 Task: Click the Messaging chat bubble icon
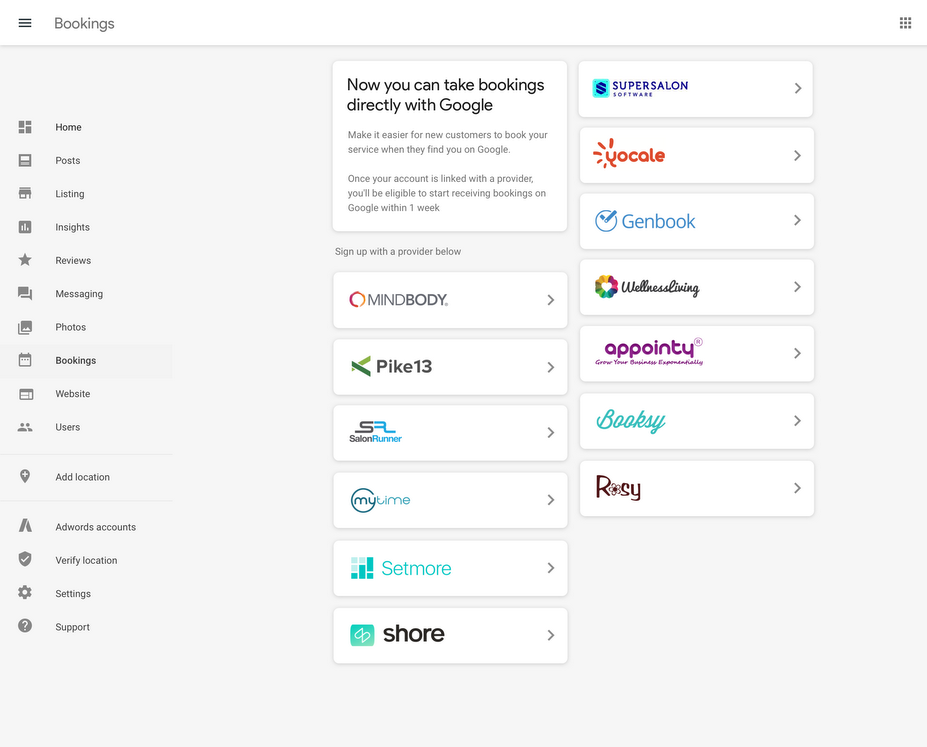point(25,294)
